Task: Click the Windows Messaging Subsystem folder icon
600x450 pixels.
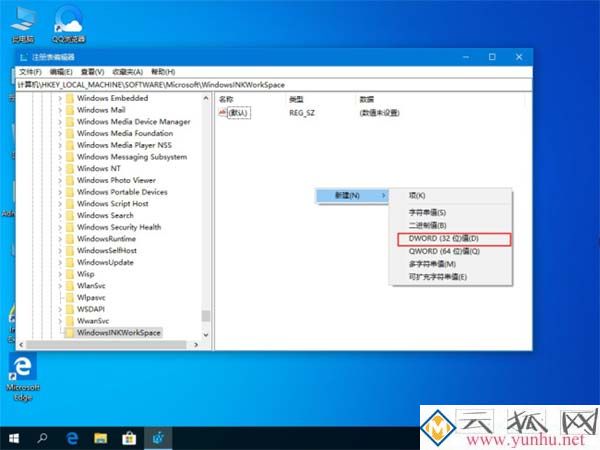Action: pyautogui.click(x=70, y=157)
